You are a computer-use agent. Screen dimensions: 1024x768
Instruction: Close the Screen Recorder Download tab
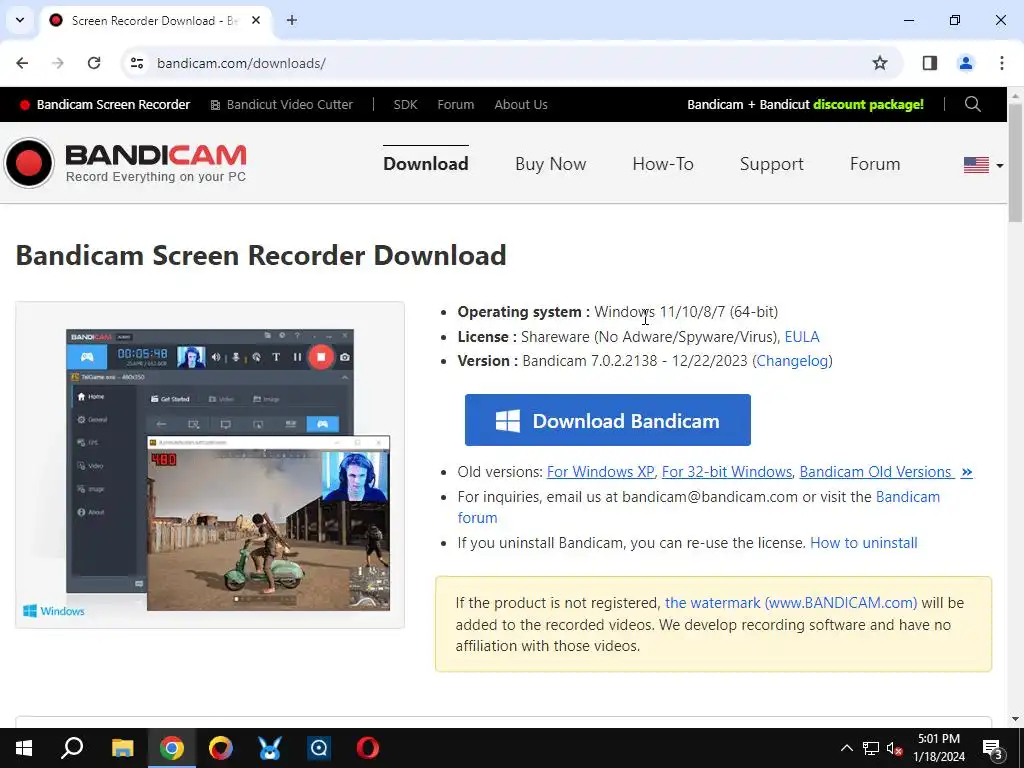point(256,20)
